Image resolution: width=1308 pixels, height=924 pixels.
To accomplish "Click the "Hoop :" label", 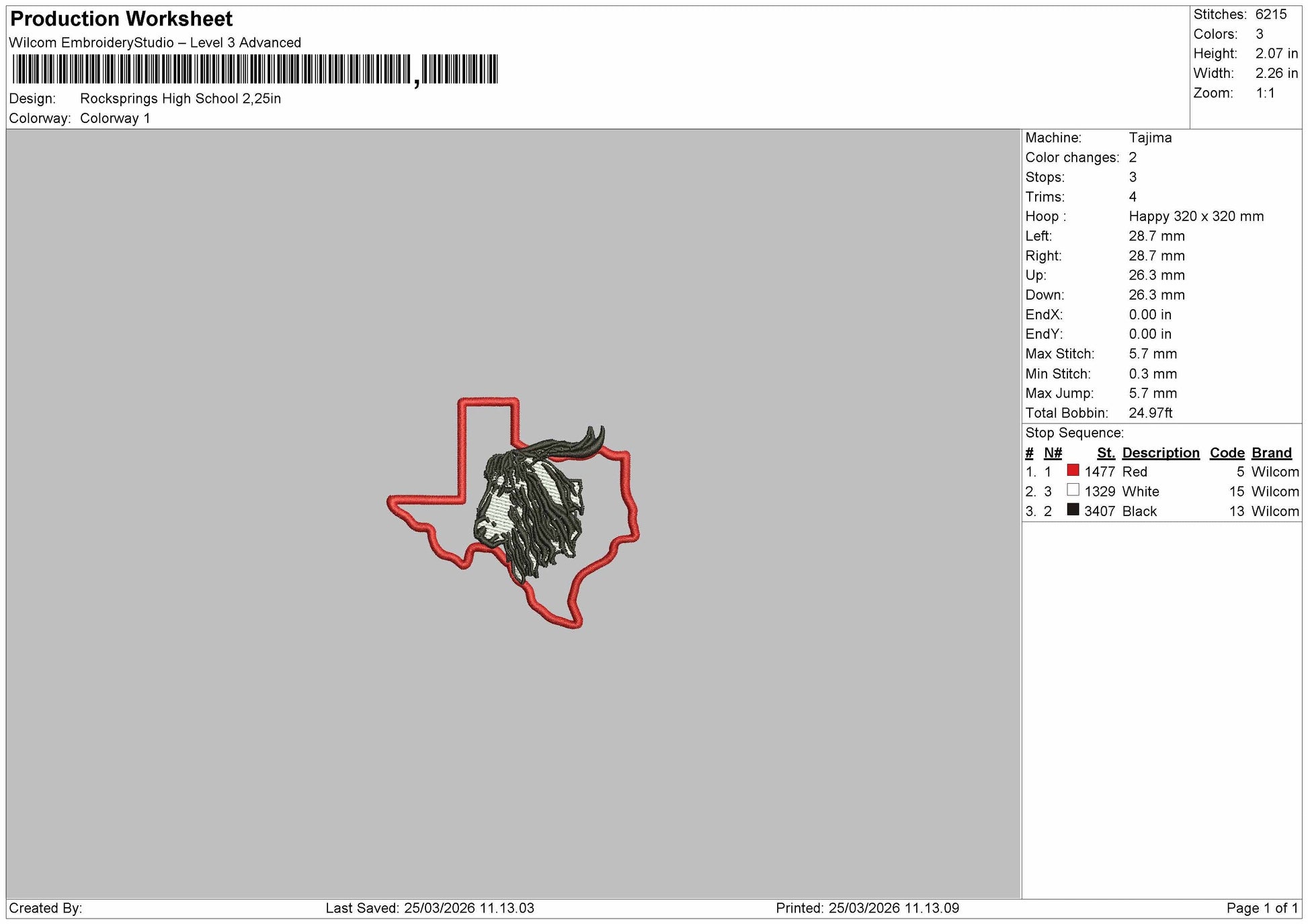I will (1046, 216).
